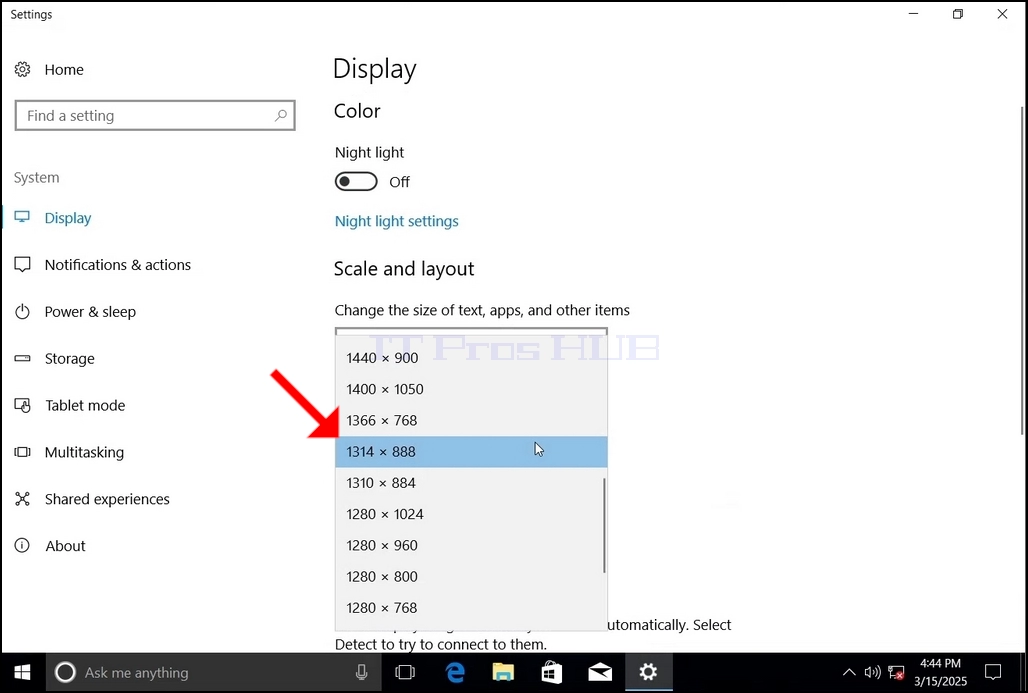
Task: Click the Multitasking icon in sidebar
Action: pos(22,452)
